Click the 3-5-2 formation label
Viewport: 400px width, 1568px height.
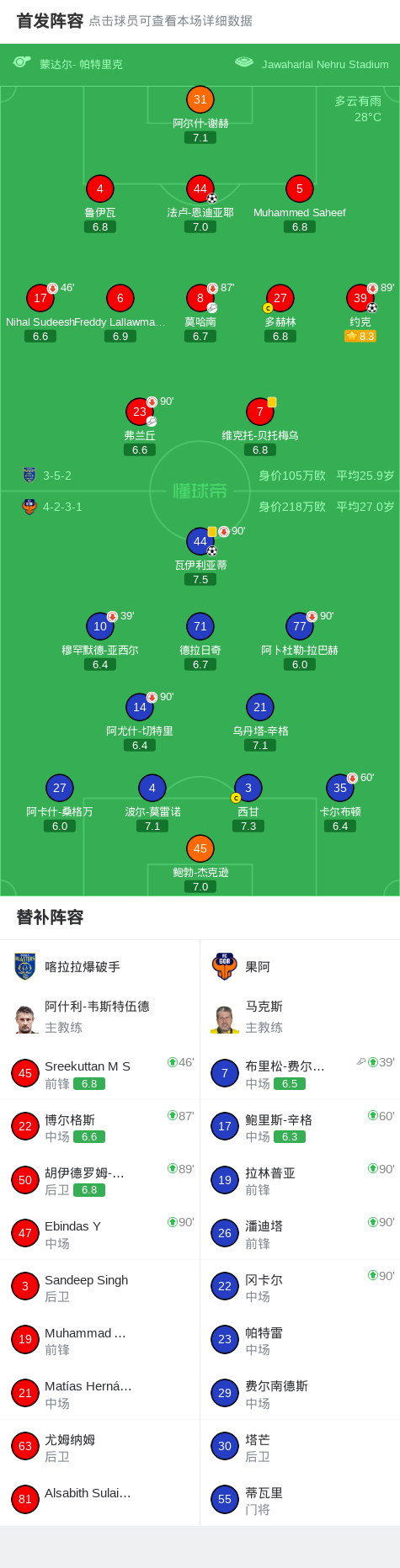[57, 476]
